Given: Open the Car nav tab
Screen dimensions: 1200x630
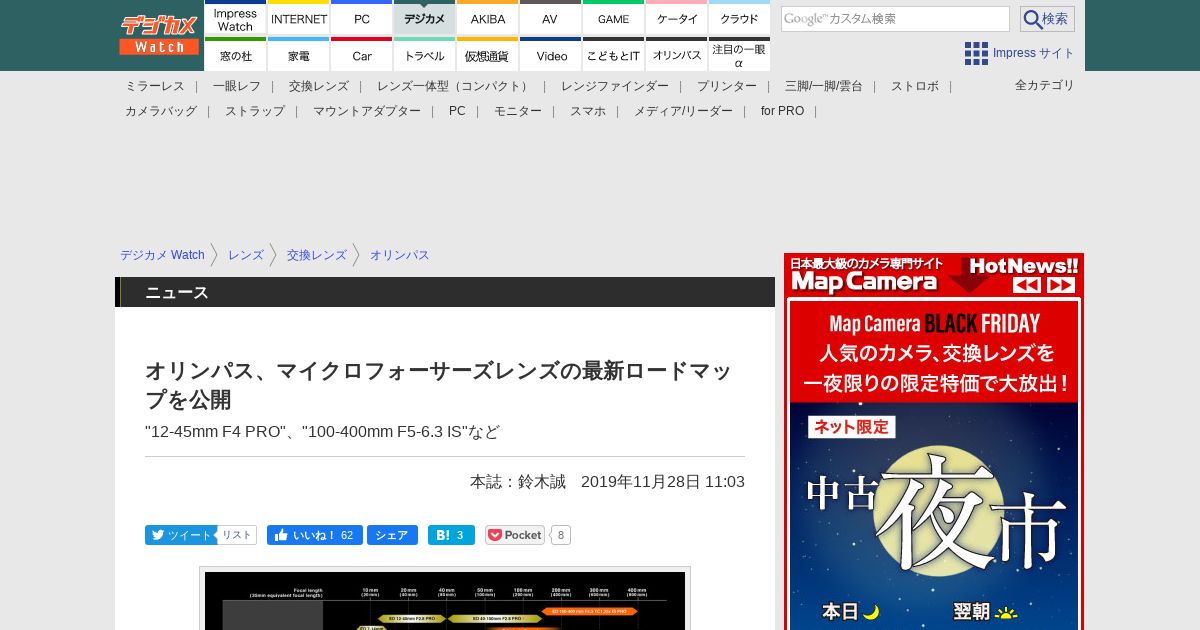Looking at the screenshot, I should 362,55.
